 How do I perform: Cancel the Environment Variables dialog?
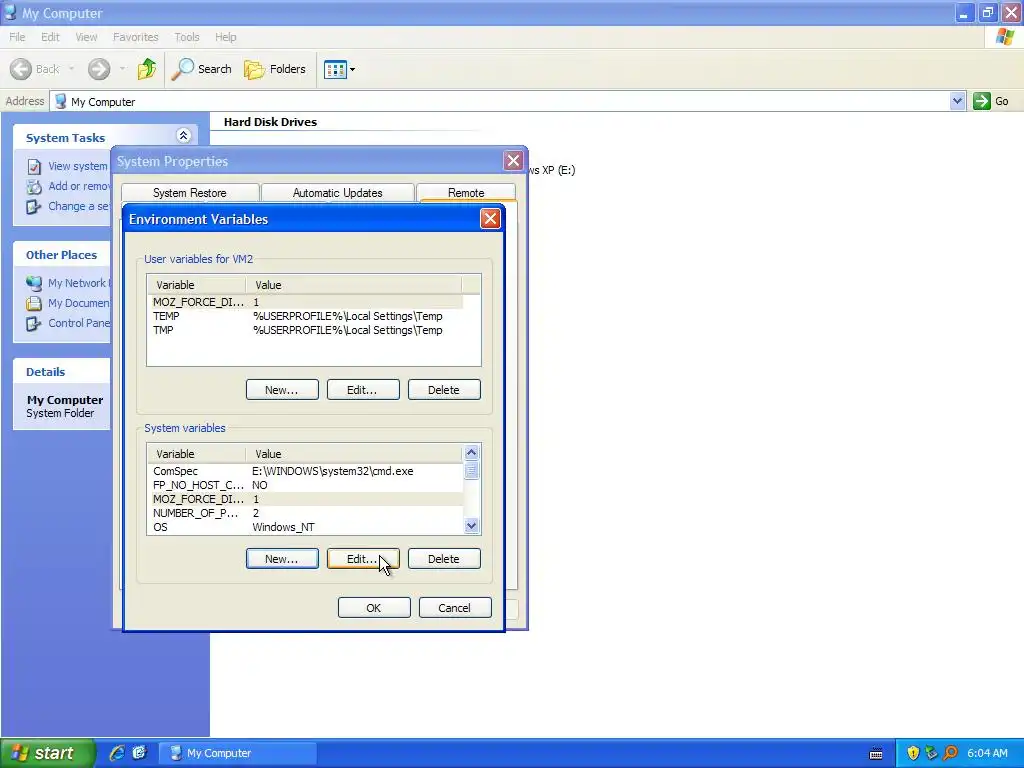(x=455, y=608)
